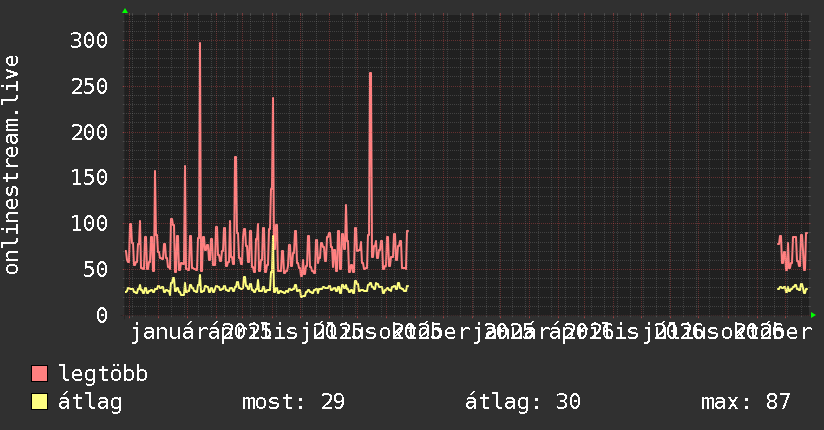Click the tallest red peak near 300
Screen dimensions: 824x430
click(200, 45)
